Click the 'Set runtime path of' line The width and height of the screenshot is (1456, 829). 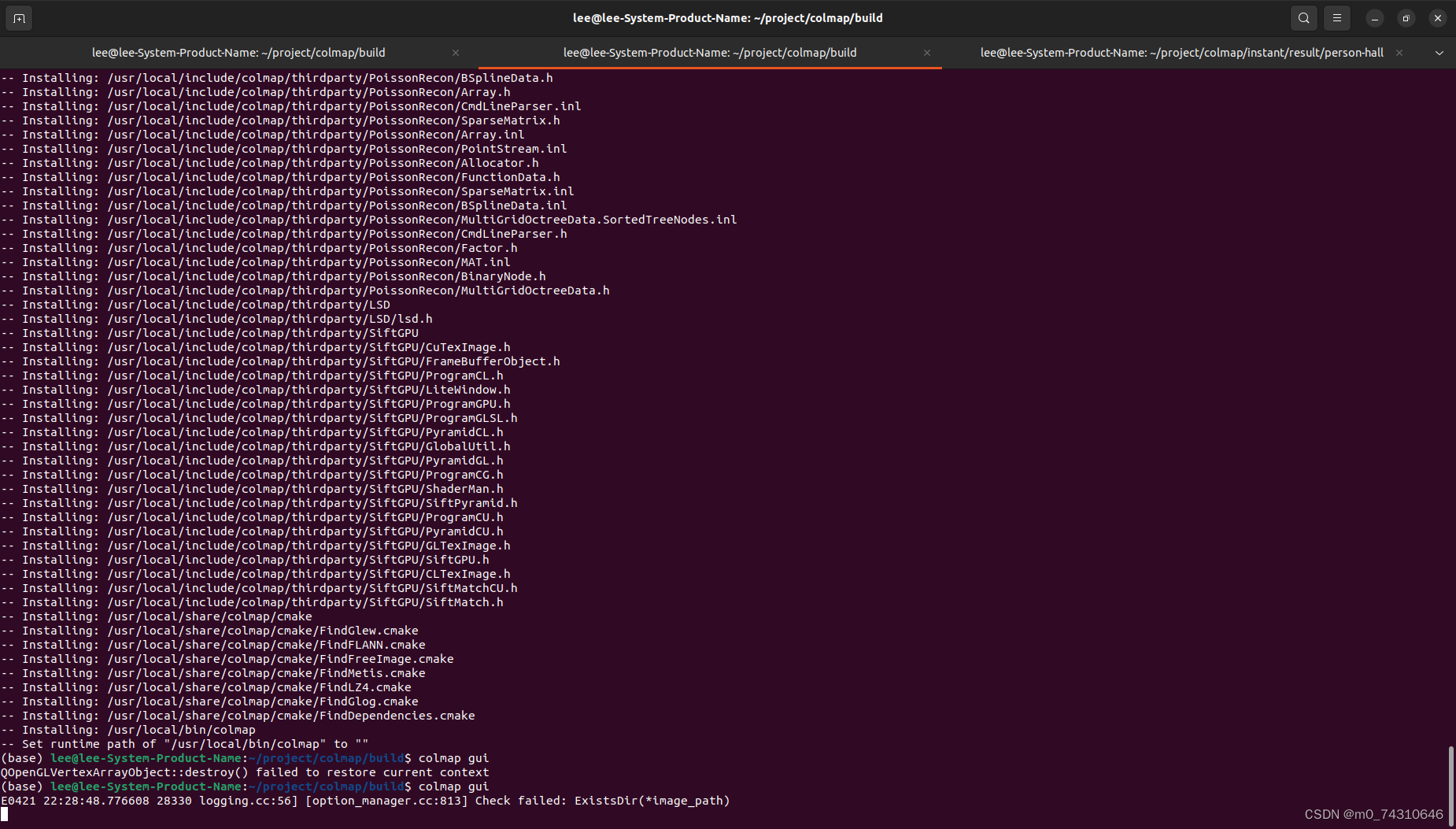click(x=185, y=744)
